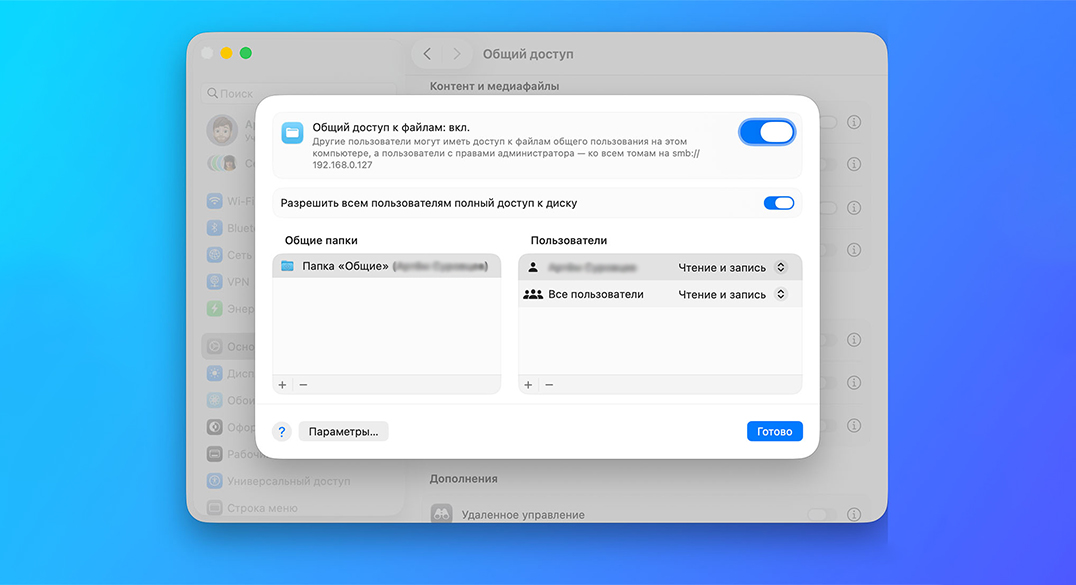This screenshot has height=585, width=1076.
Task: Click the «Общие» folder icon in shared folders list
Action: [x=288, y=266]
